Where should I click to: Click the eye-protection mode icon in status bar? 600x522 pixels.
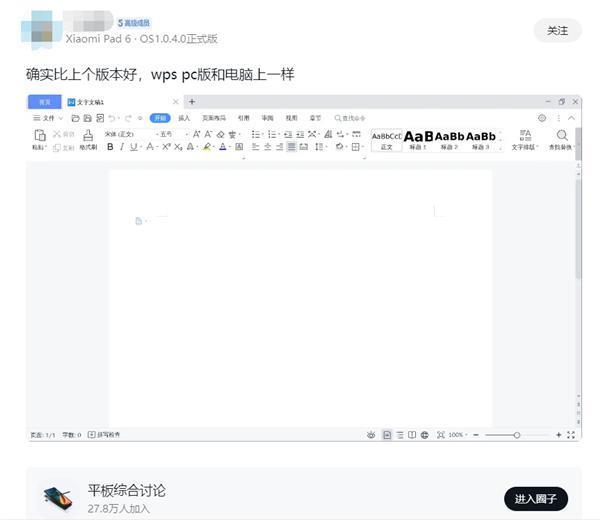point(371,435)
